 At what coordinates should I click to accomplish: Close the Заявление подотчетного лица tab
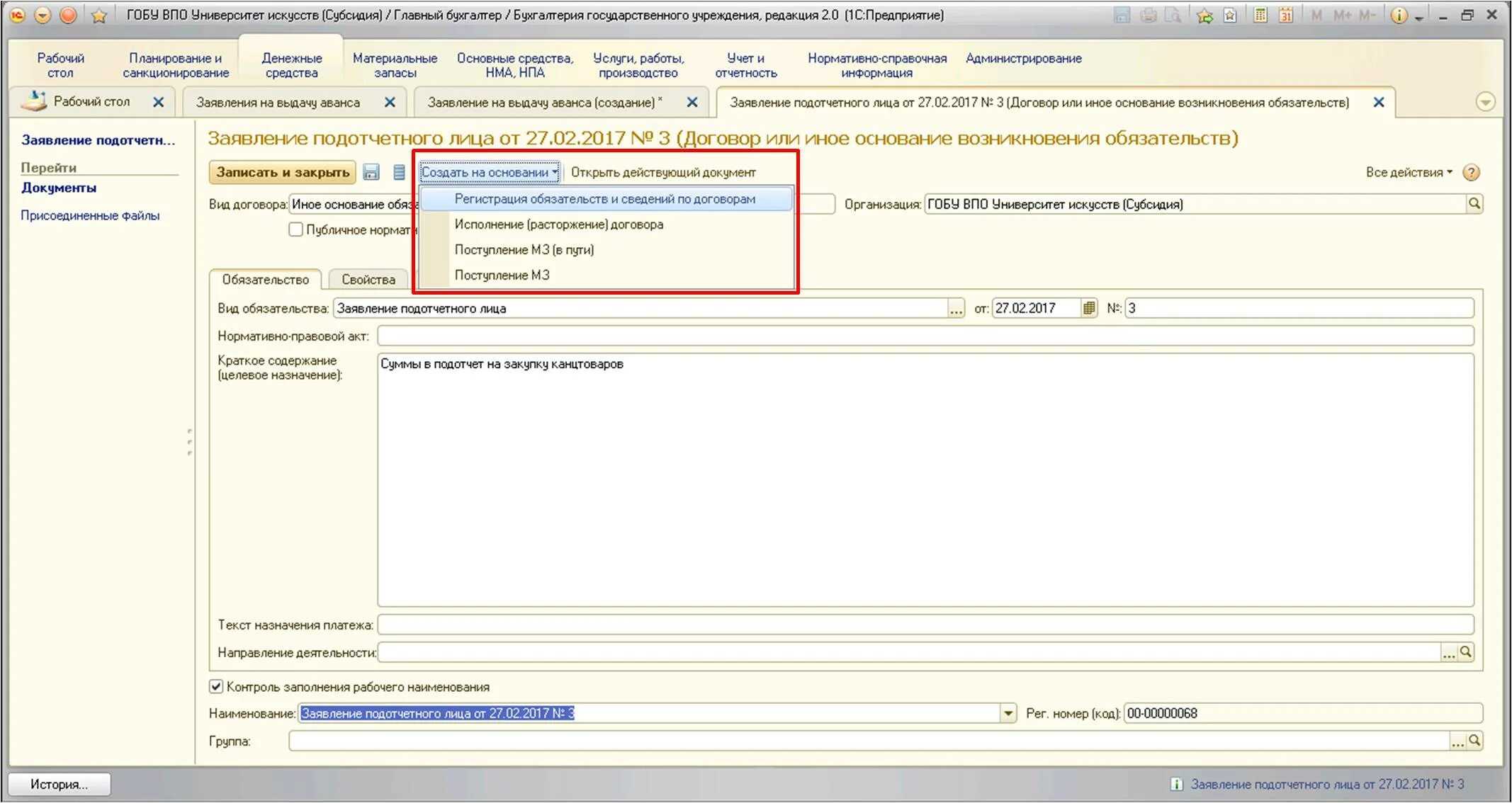1379,102
